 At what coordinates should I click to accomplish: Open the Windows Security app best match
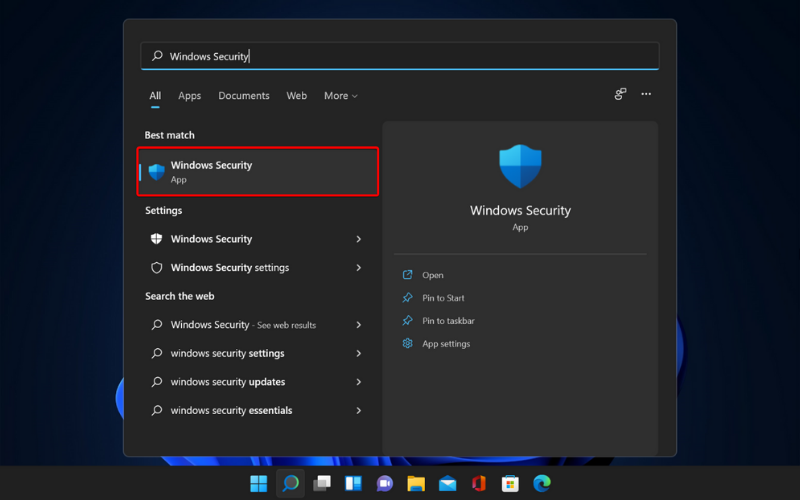pyautogui.click(x=258, y=172)
